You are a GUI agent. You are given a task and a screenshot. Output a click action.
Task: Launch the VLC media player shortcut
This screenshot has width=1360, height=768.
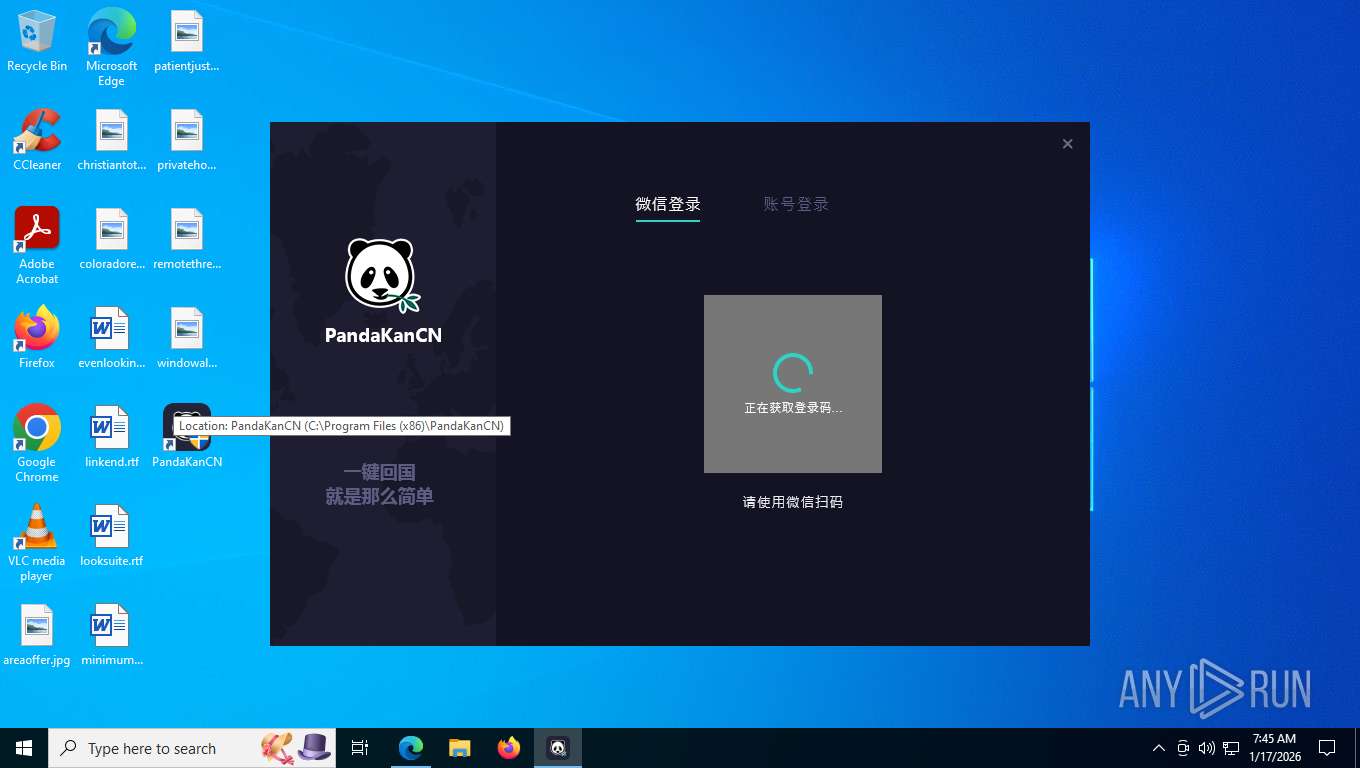(x=37, y=543)
